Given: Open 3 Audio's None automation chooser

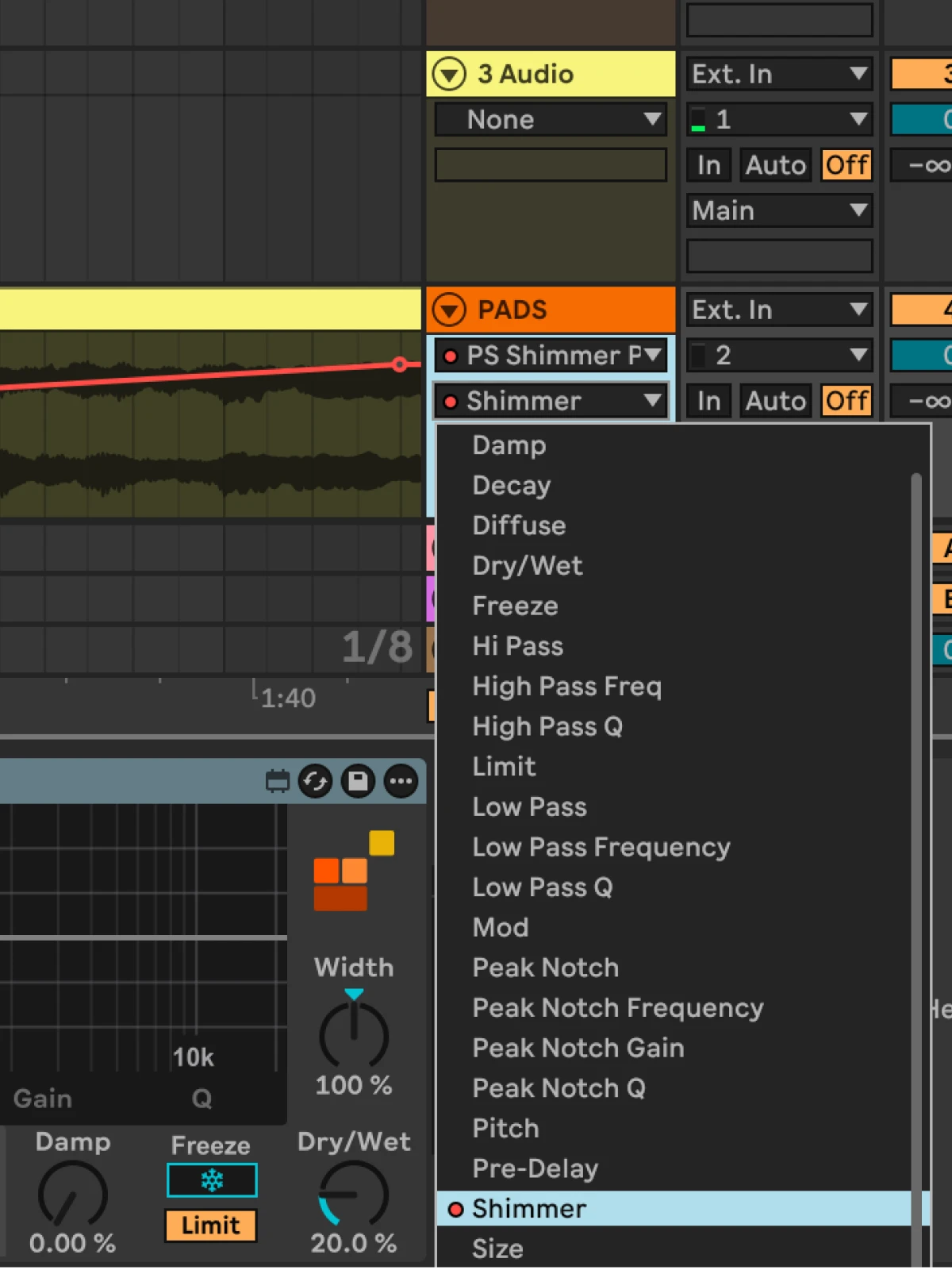Looking at the screenshot, I should pos(551,120).
